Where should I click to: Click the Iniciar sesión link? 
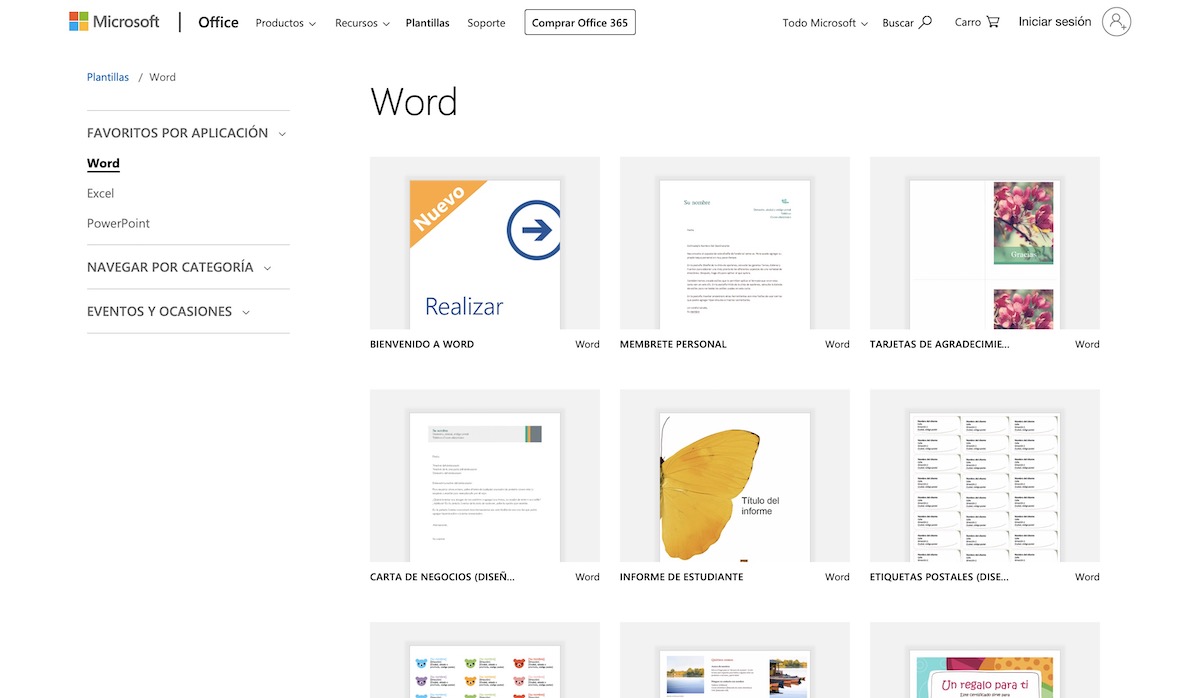1054,22
